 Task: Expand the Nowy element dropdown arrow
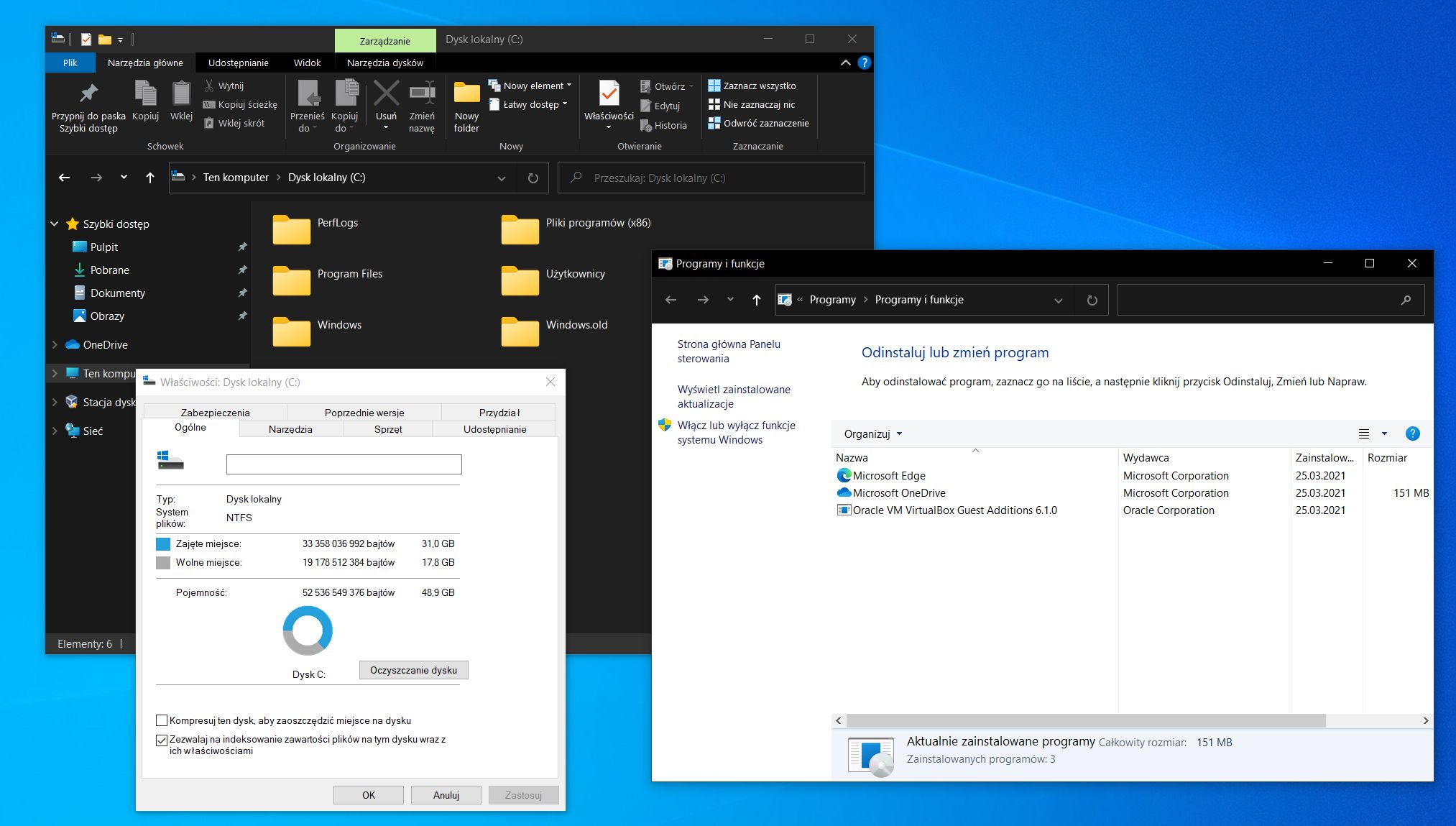pyautogui.click(x=569, y=85)
